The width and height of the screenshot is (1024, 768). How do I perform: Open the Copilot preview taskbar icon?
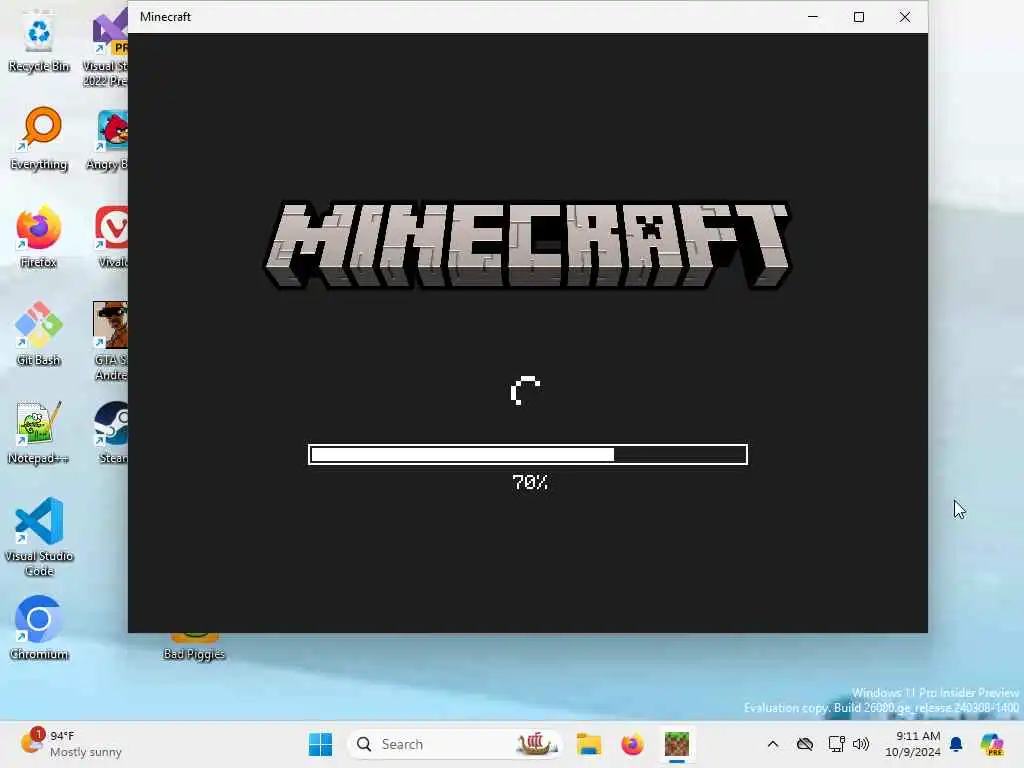click(x=992, y=744)
